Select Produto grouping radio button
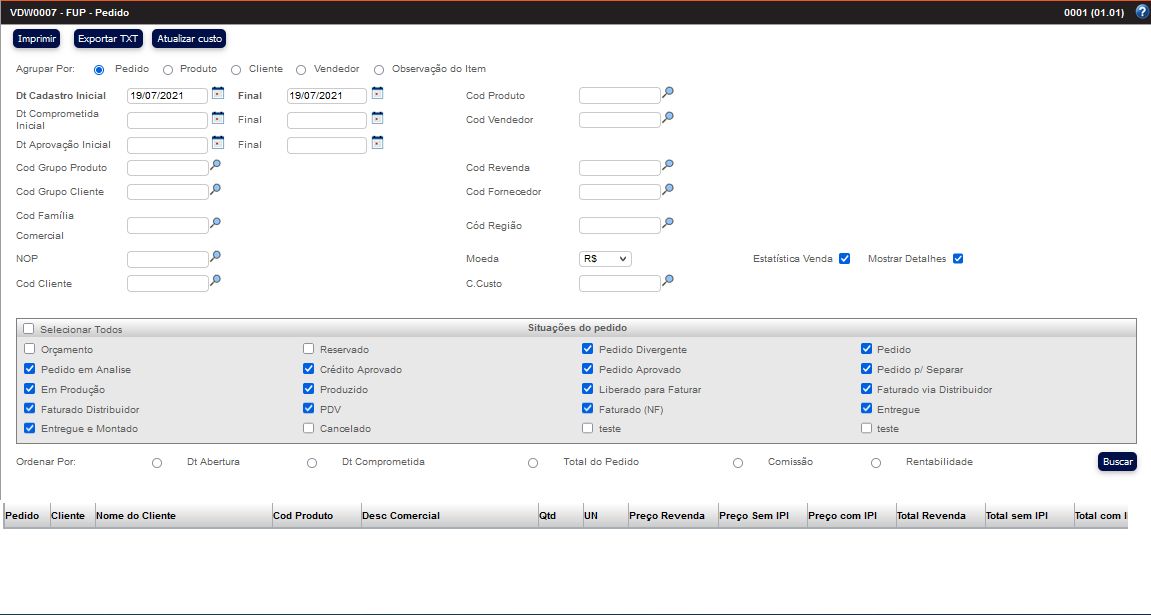The image size is (1151, 615). pyautogui.click(x=167, y=70)
